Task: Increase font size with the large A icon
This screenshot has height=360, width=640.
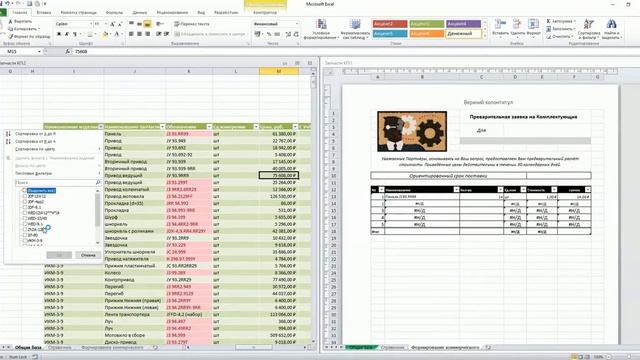Action: pyautogui.click(x=113, y=24)
